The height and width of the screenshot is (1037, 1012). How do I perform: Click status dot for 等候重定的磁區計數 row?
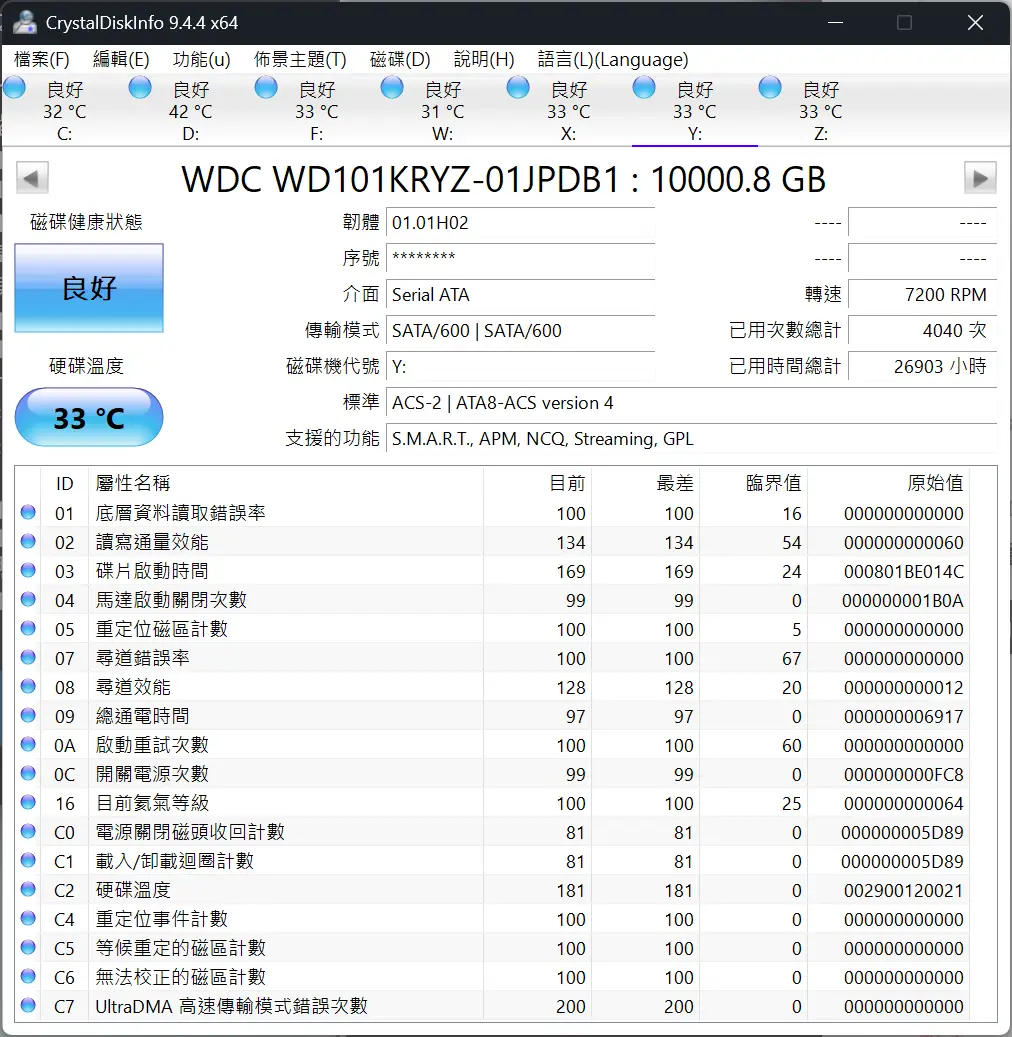[28, 947]
